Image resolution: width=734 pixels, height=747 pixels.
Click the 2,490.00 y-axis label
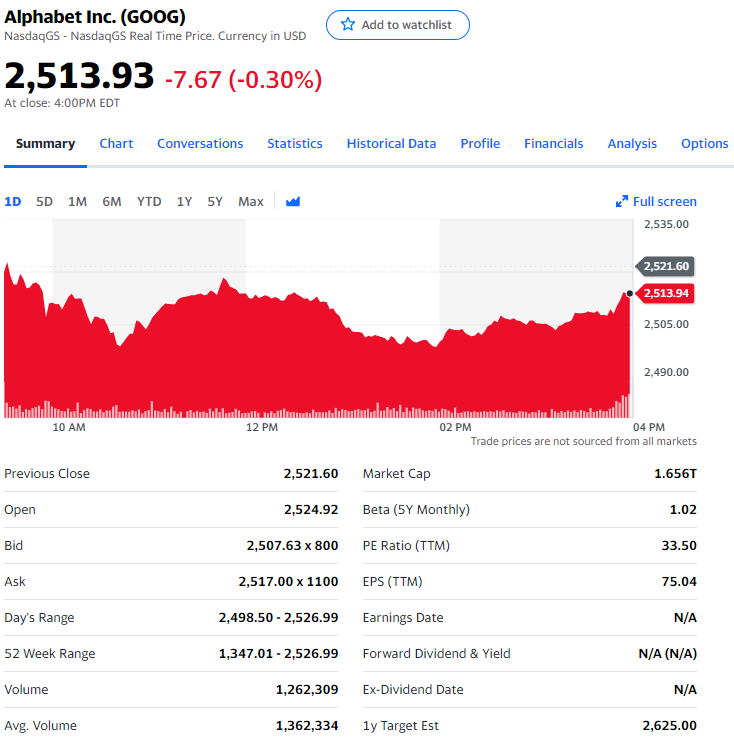point(666,372)
